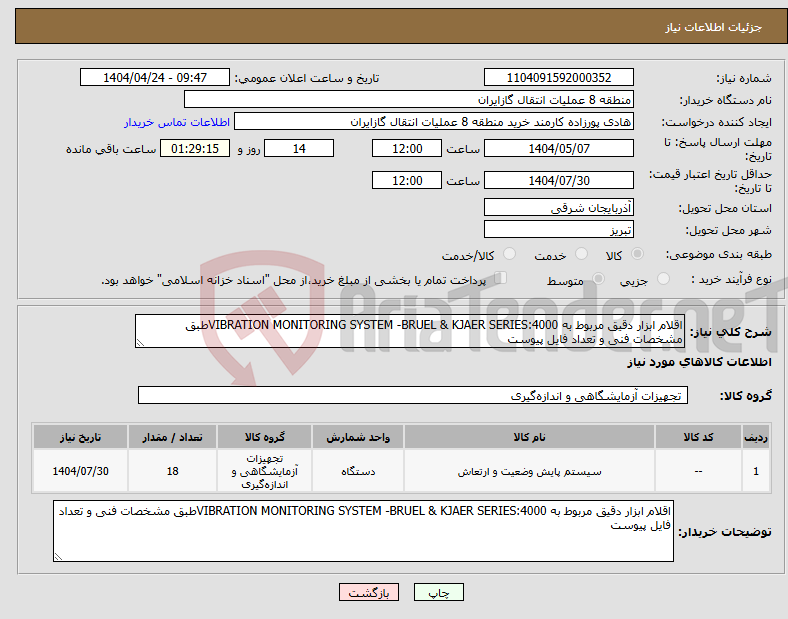Click the نام کالا column header
Image resolution: width=788 pixels, height=619 pixels.
click(529, 437)
